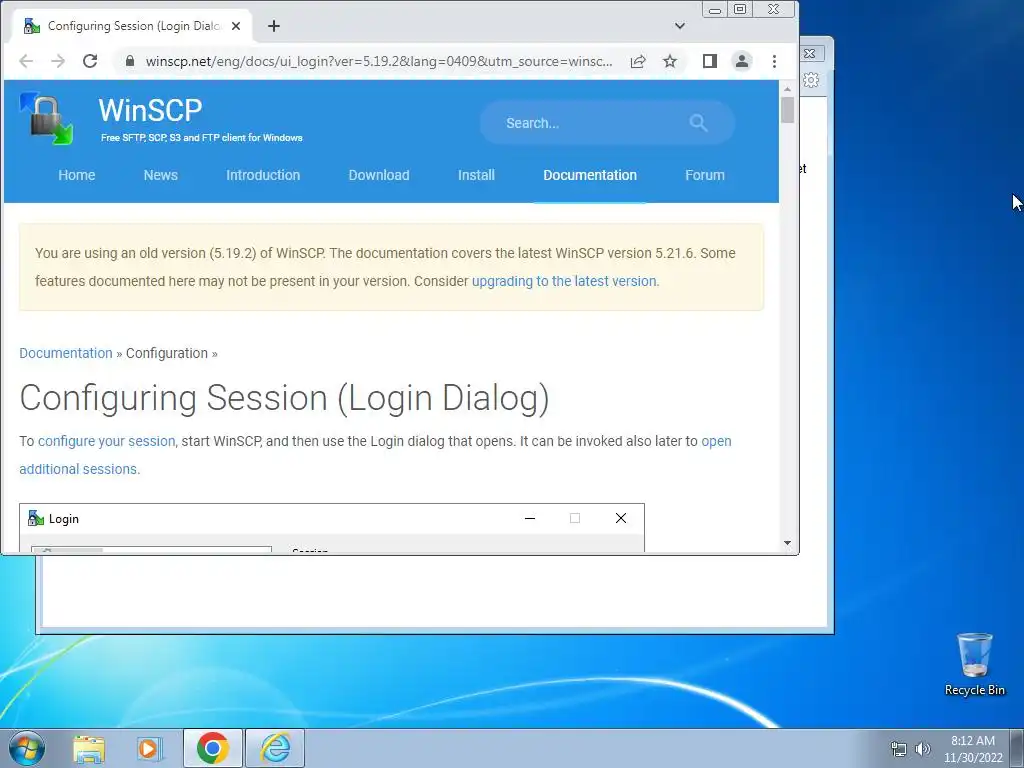Close the background window behind Chrome
The width and height of the screenshot is (1024, 768).
810,54
